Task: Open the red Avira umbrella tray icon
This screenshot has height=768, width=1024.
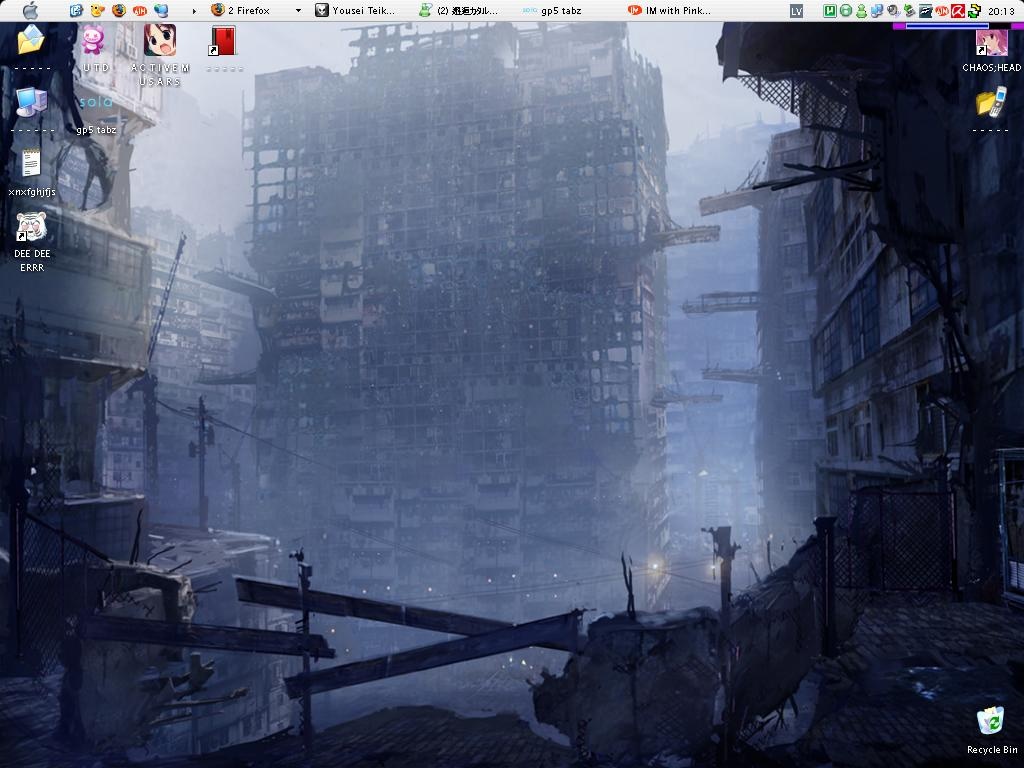Action: pyautogui.click(x=957, y=11)
